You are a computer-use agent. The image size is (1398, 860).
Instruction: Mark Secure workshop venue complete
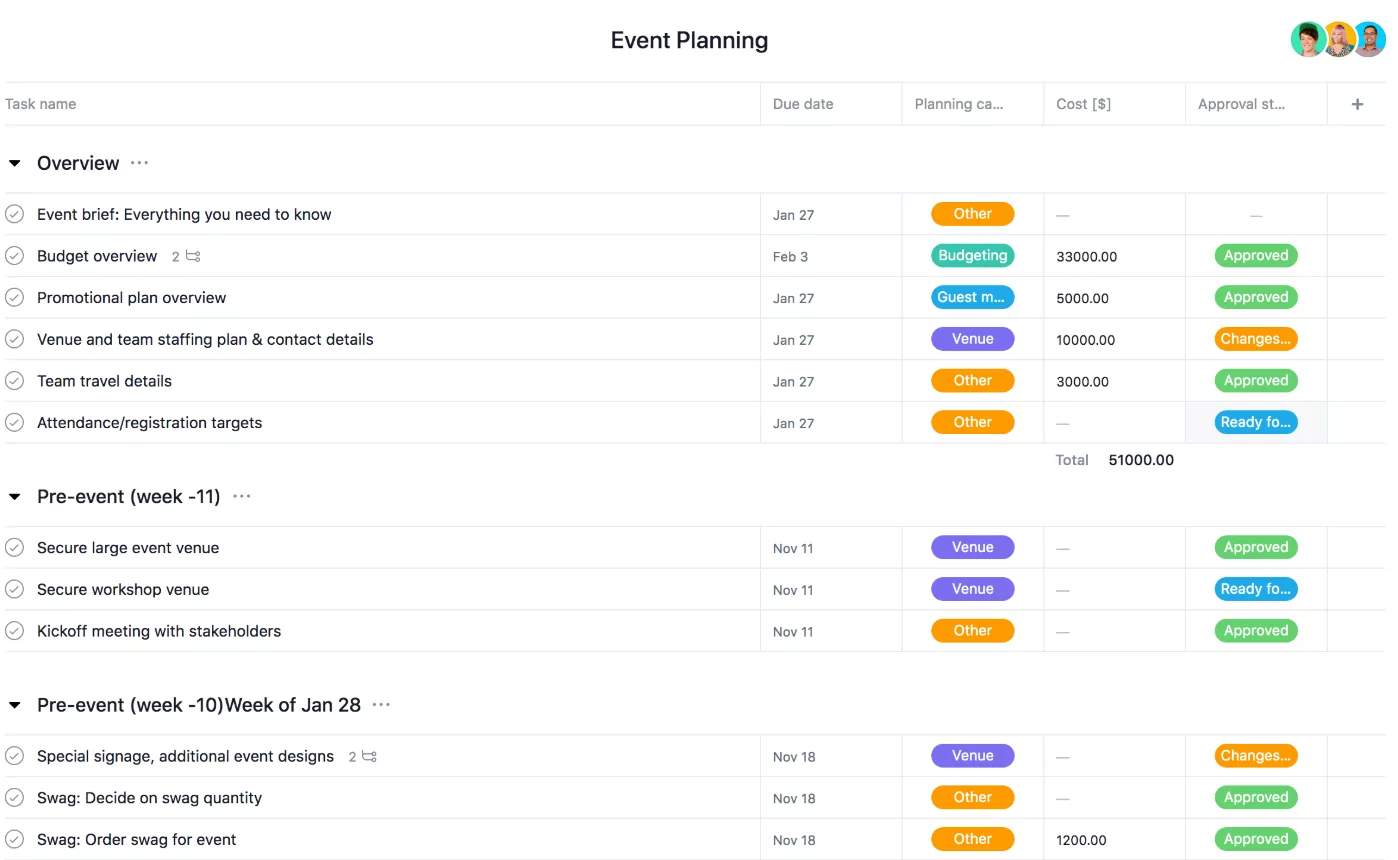14,589
